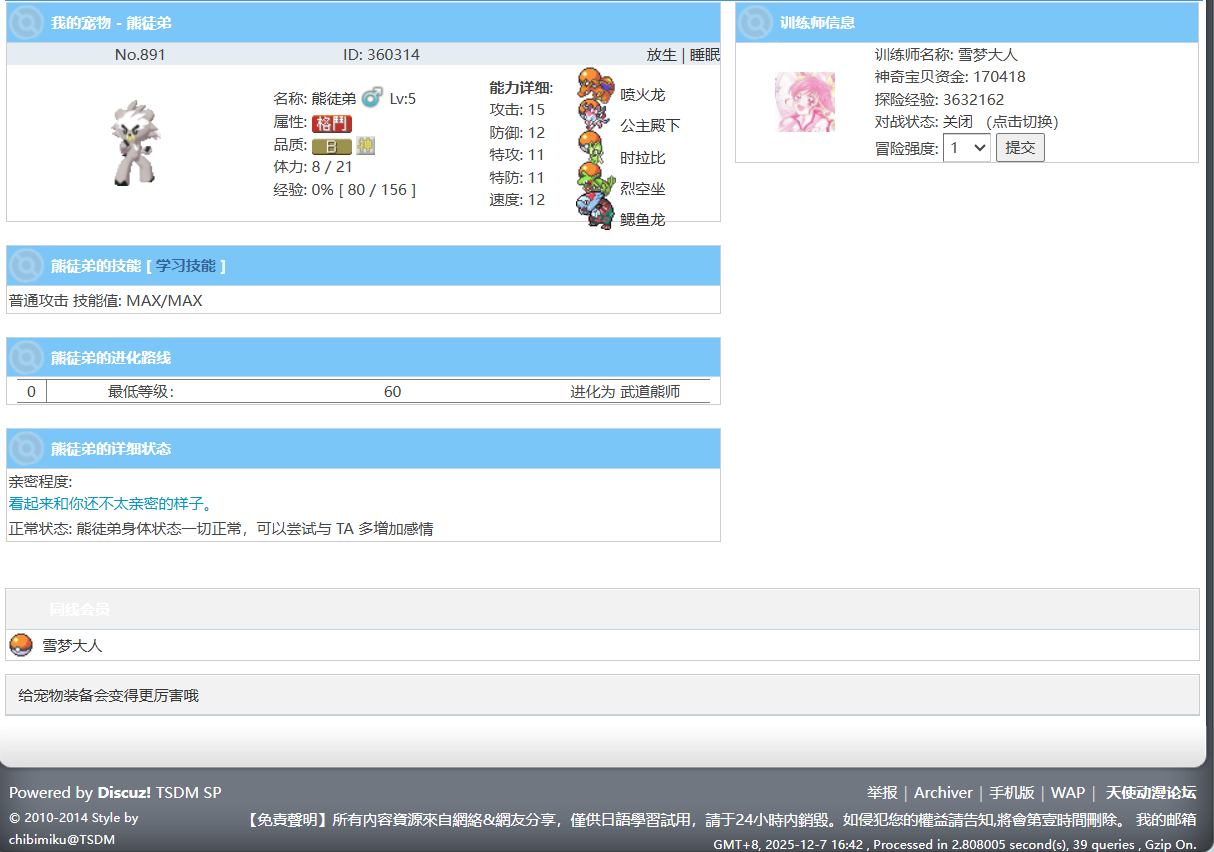
Task: Click the yellow 神 quality badge
Action: coord(366,146)
